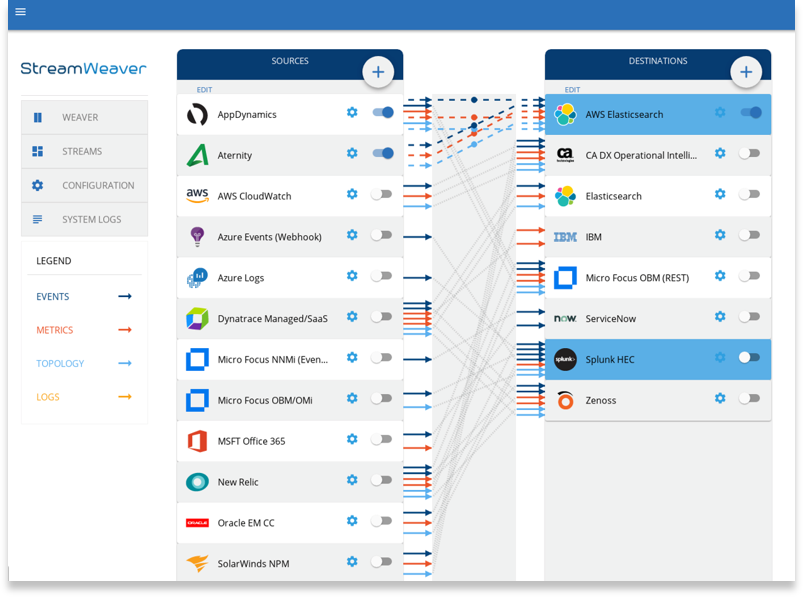This screenshot has height=597, width=803.
Task: Open the hamburger menu in the top bar
Action: 20,12
